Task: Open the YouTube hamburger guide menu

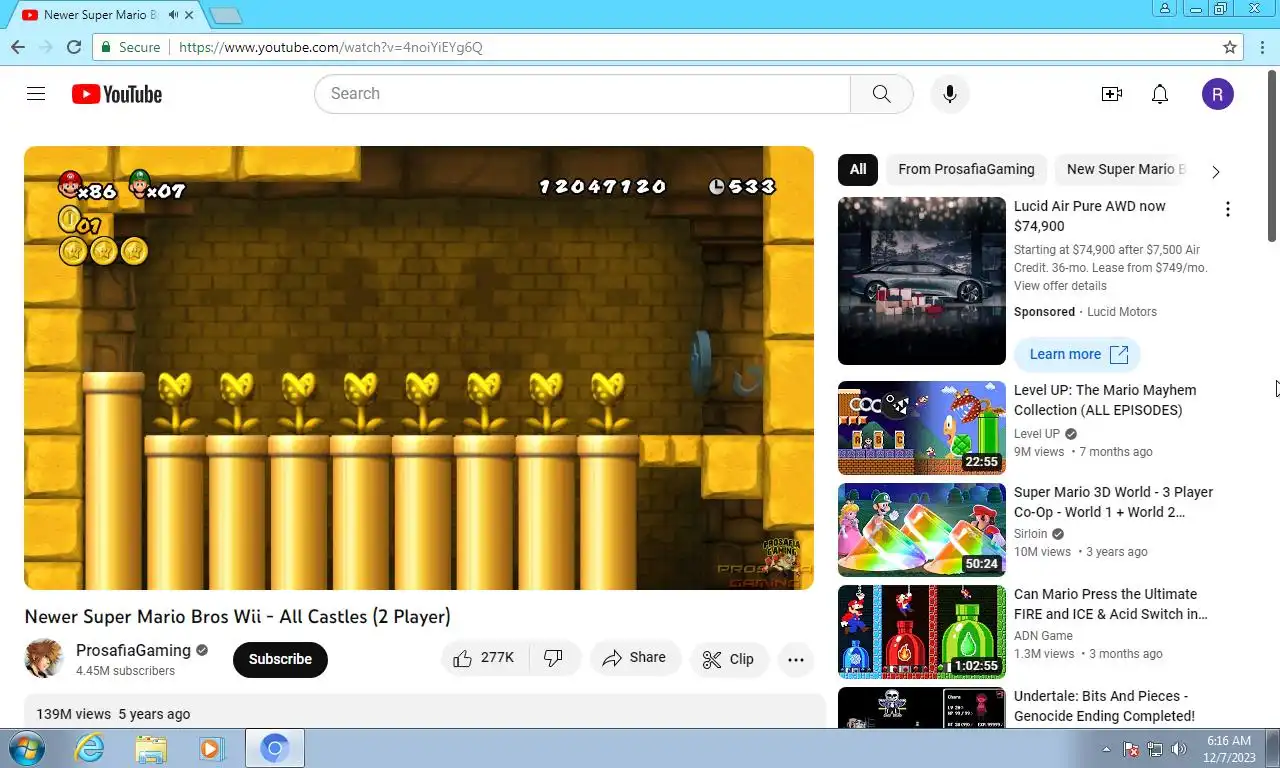Action: [x=36, y=94]
